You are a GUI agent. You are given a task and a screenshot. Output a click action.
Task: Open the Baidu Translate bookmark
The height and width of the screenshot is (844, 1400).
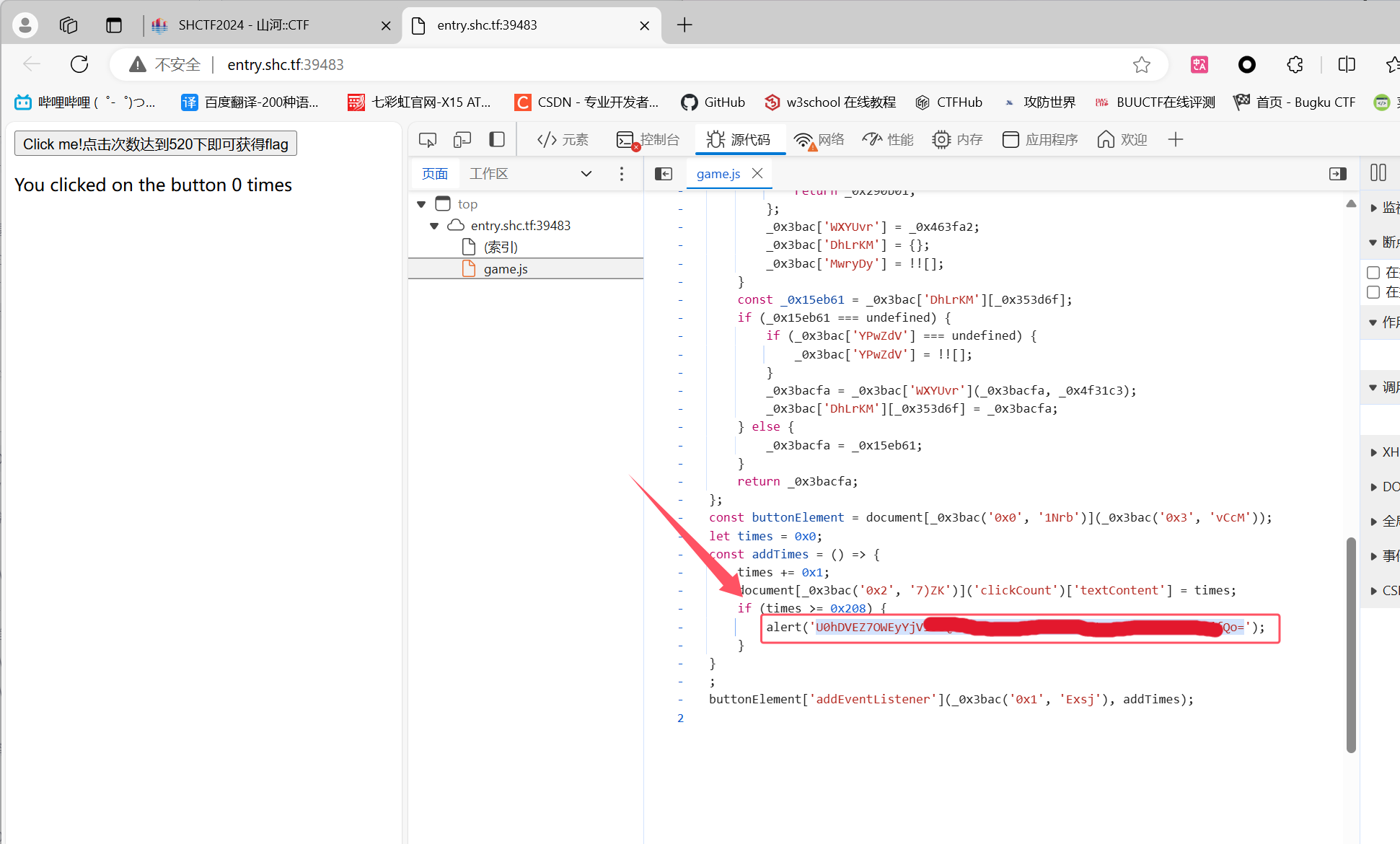point(250,102)
